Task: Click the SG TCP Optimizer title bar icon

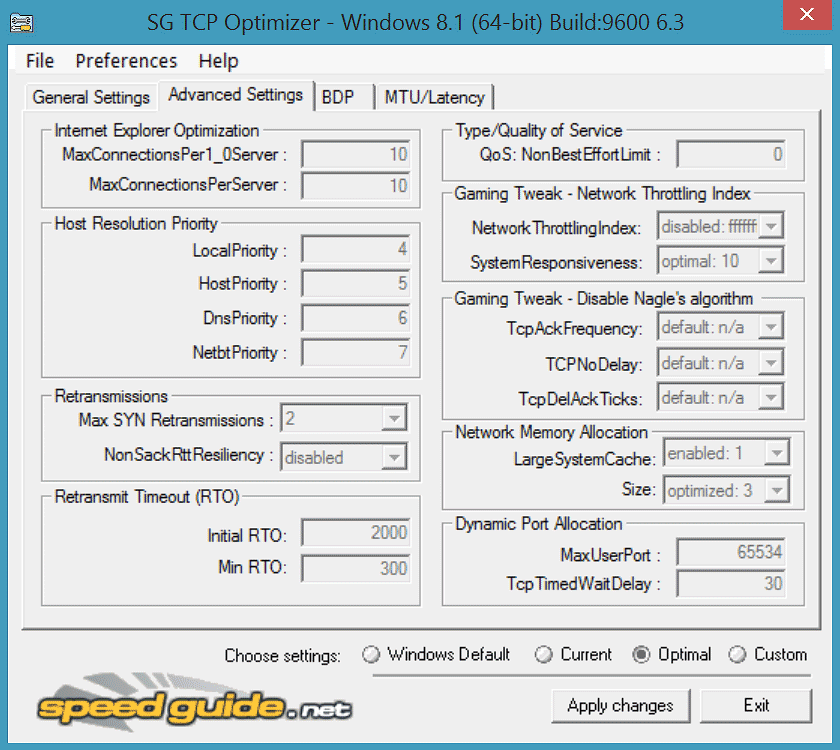Action: [21, 22]
